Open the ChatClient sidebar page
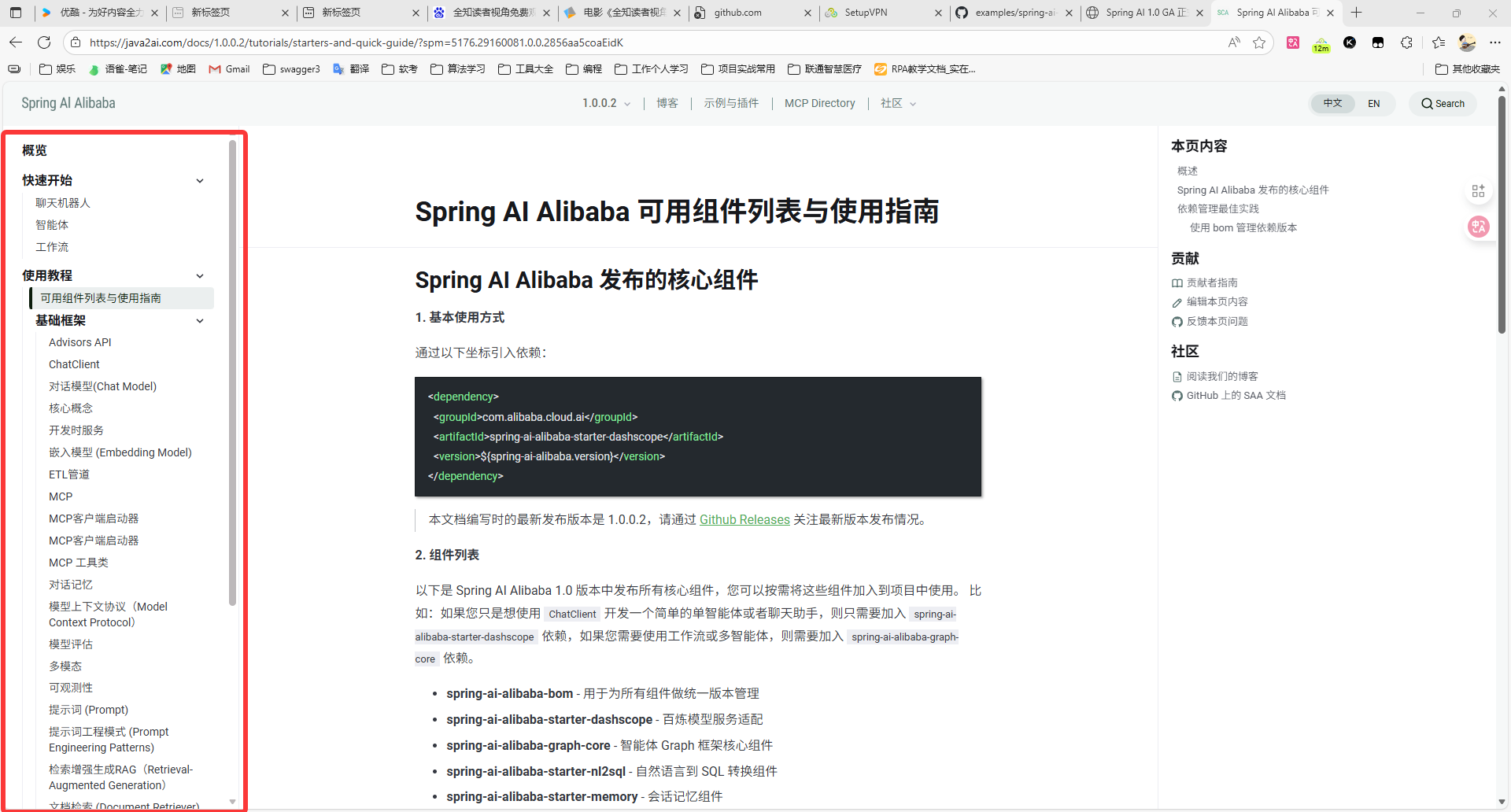 pyautogui.click(x=74, y=364)
